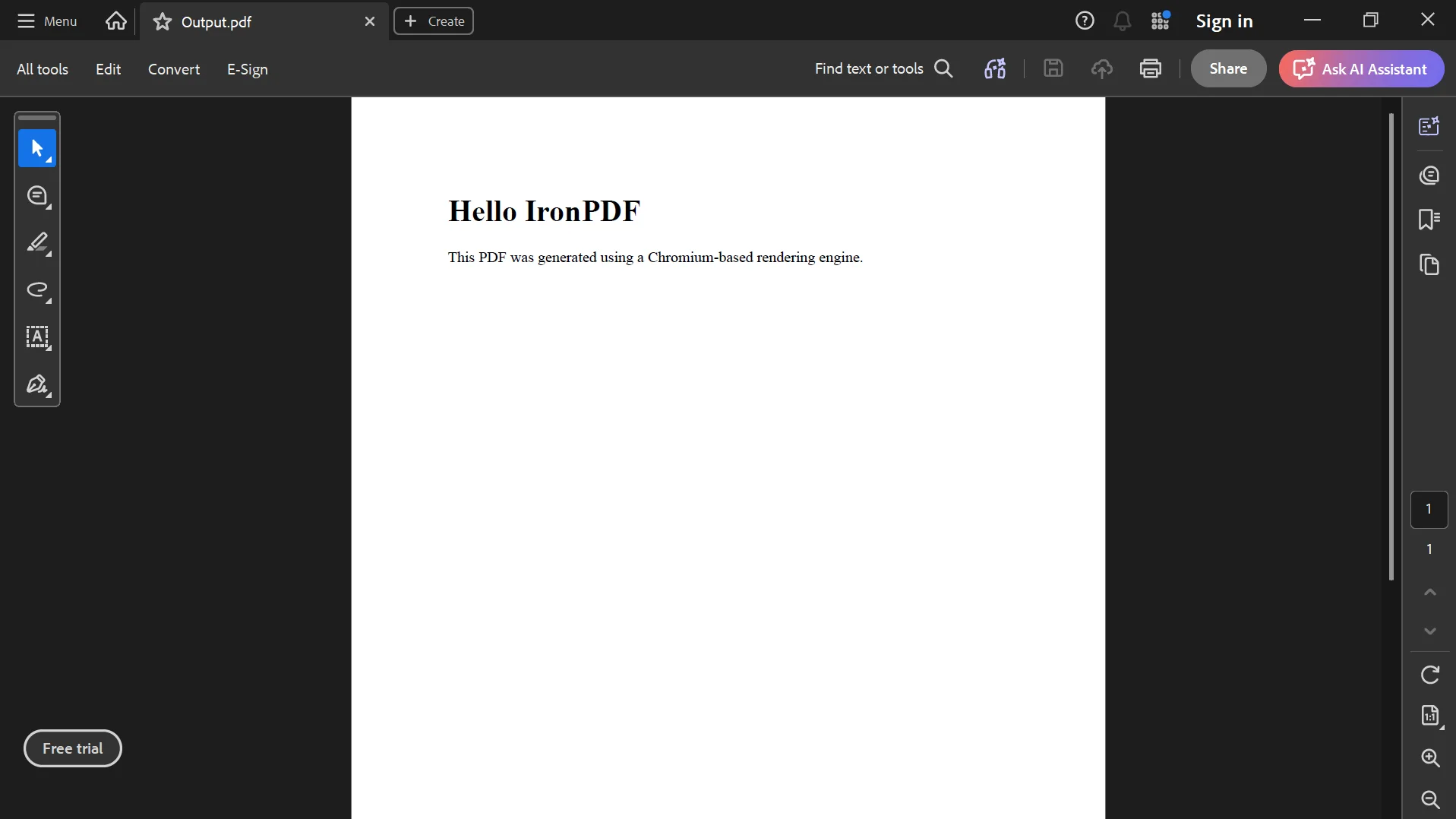
Task: Print the document with printer icon
Action: [1151, 68]
